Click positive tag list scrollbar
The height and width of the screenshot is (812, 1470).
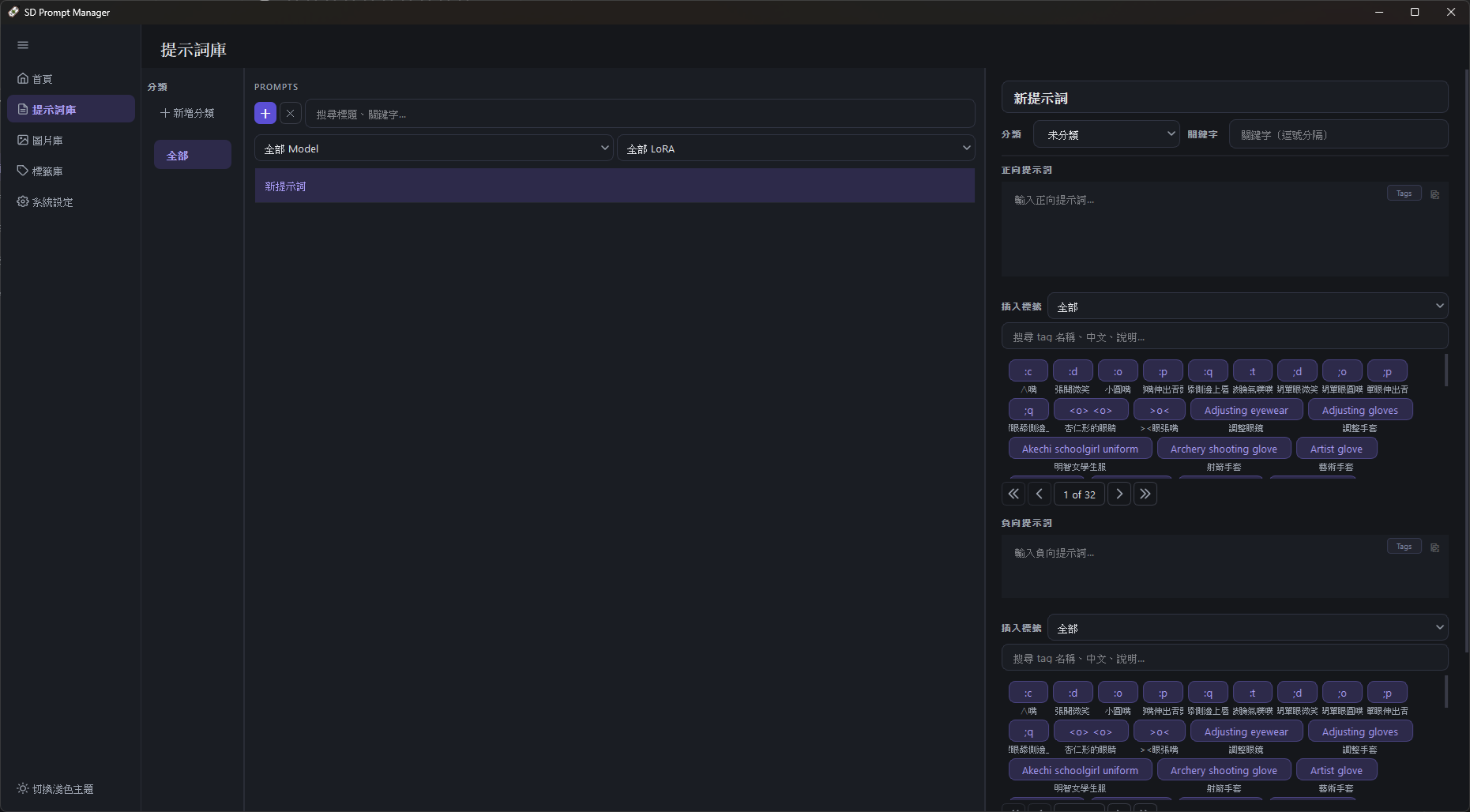point(1446,370)
